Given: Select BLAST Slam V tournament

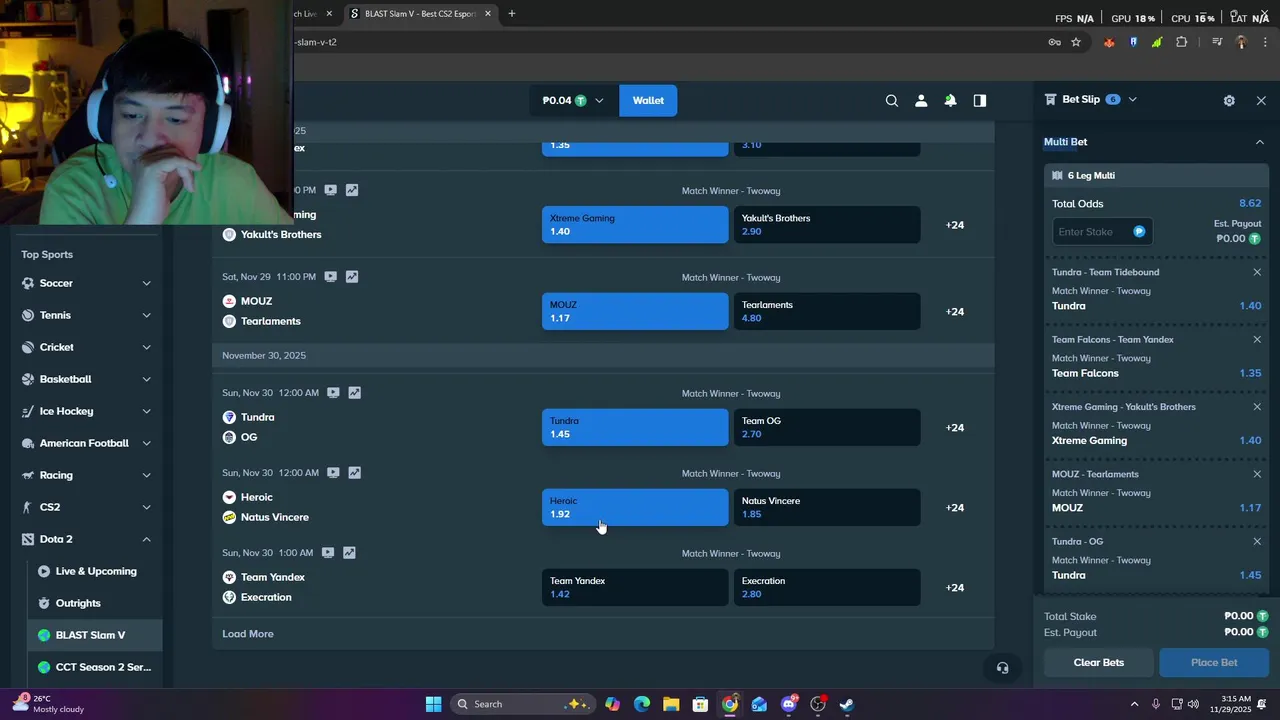Looking at the screenshot, I should pos(95,635).
